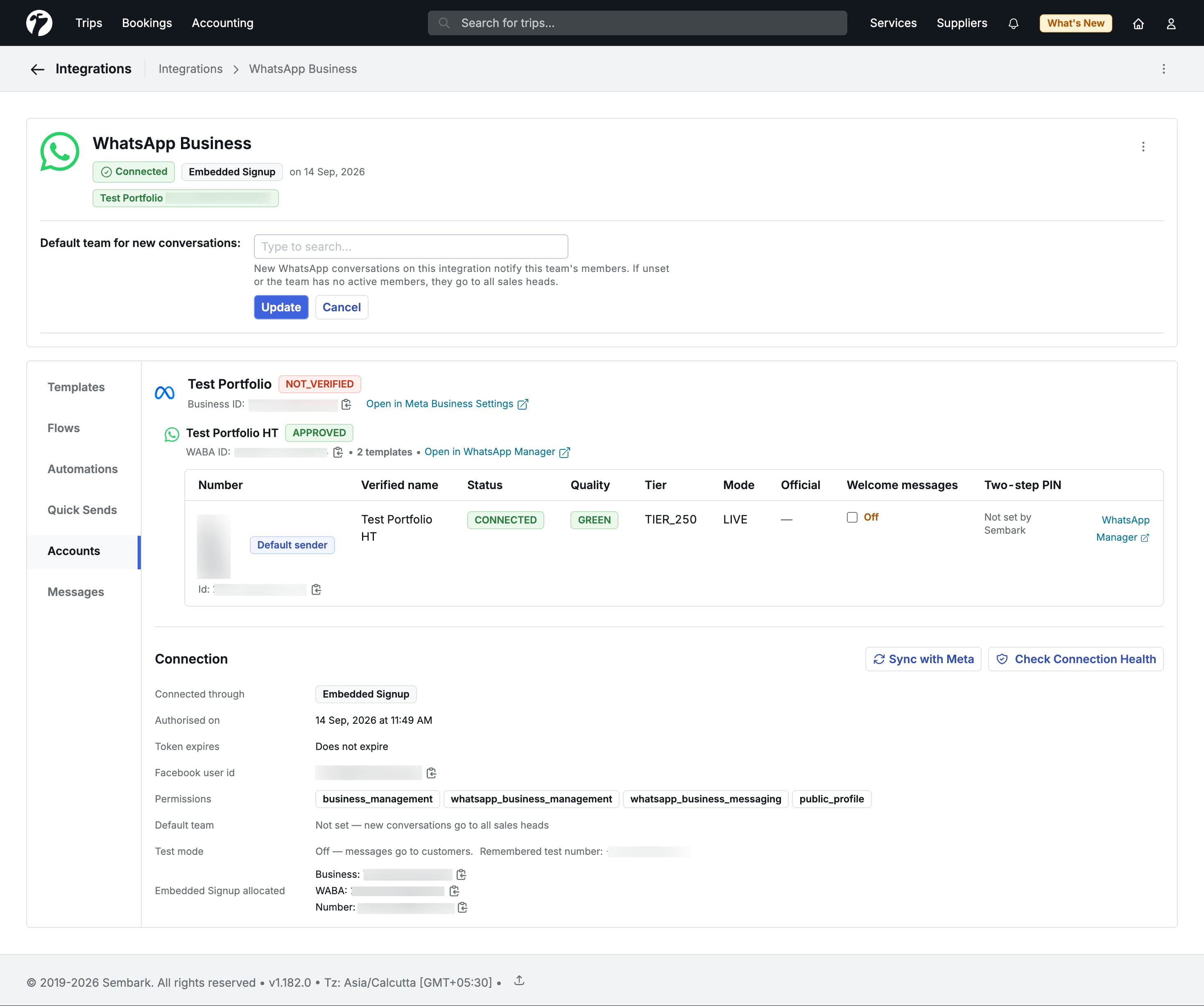This screenshot has height=1006, width=1204.
Task: Open the Accounting menu
Action: [222, 23]
